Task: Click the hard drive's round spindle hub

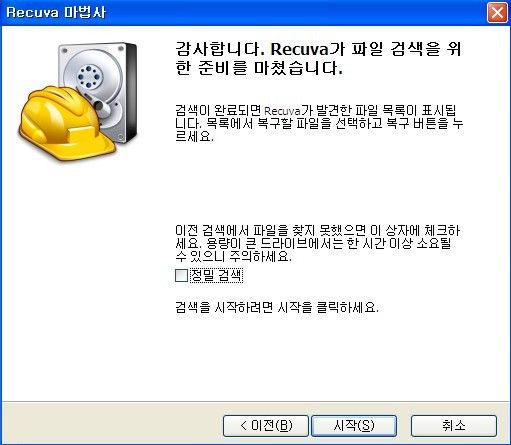Action: pos(89,77)
